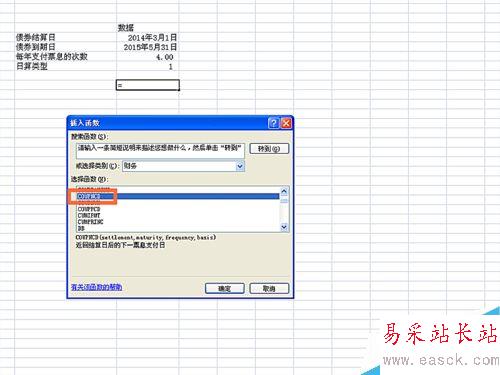Select cell with 2014年3月1日
Viewport: 500px width, 375px height.
click(148, 38)
